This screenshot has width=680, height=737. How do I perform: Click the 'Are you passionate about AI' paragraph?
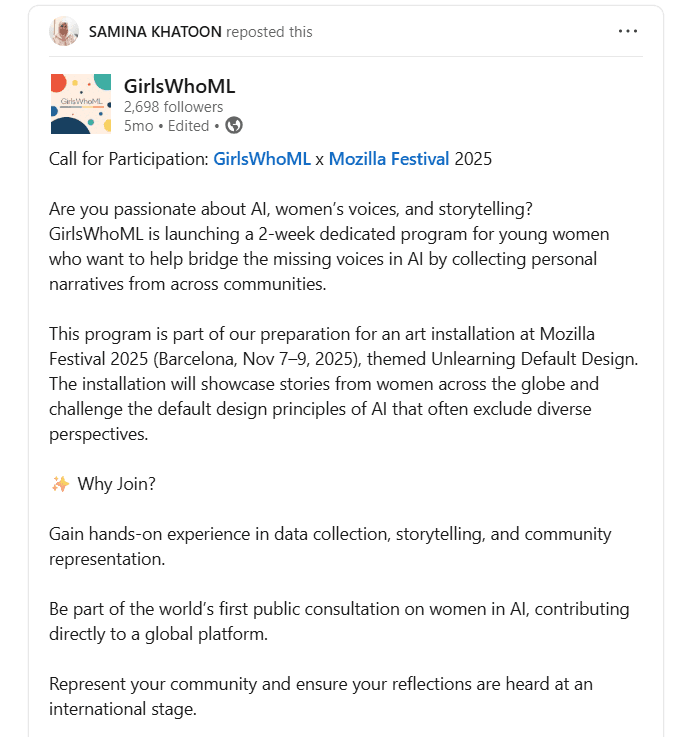click(x=330, y=246)
